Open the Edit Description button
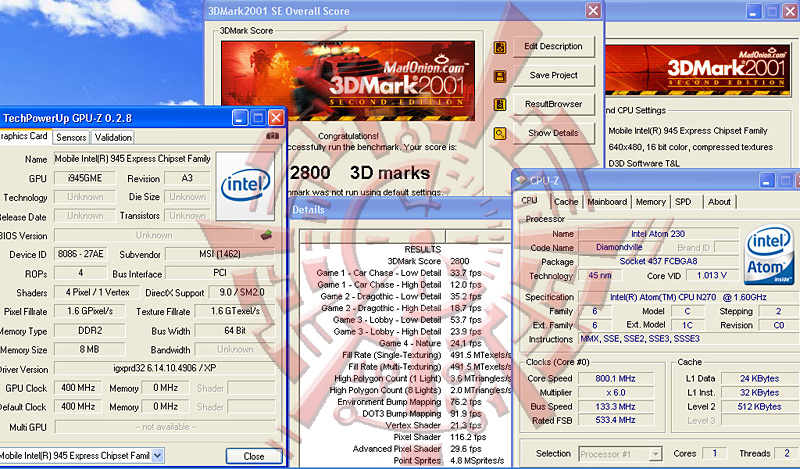 click(x=554, y=46)
